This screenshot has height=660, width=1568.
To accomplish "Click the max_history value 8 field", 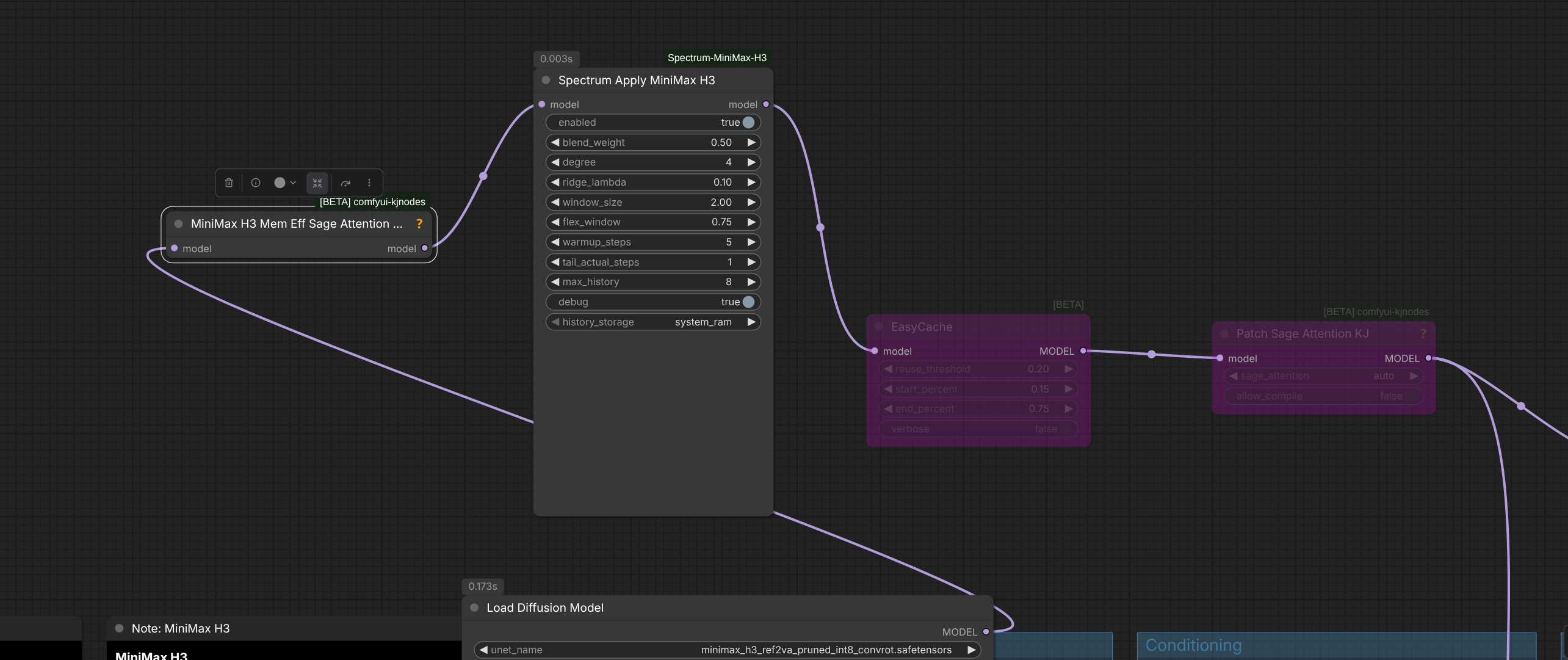I will pyautogui.click(x=653, y=281).
